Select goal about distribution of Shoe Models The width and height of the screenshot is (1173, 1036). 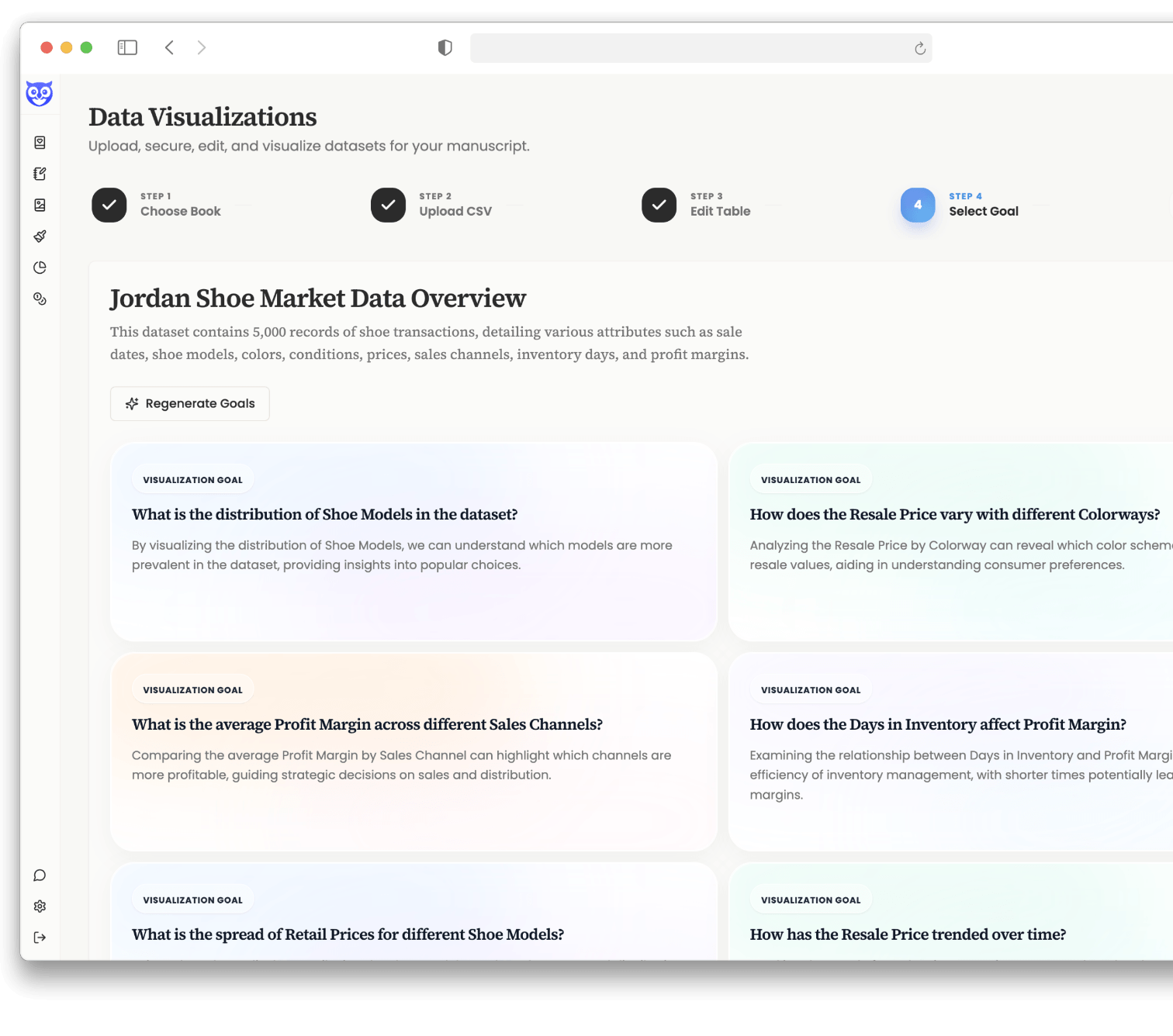point(413,541)
